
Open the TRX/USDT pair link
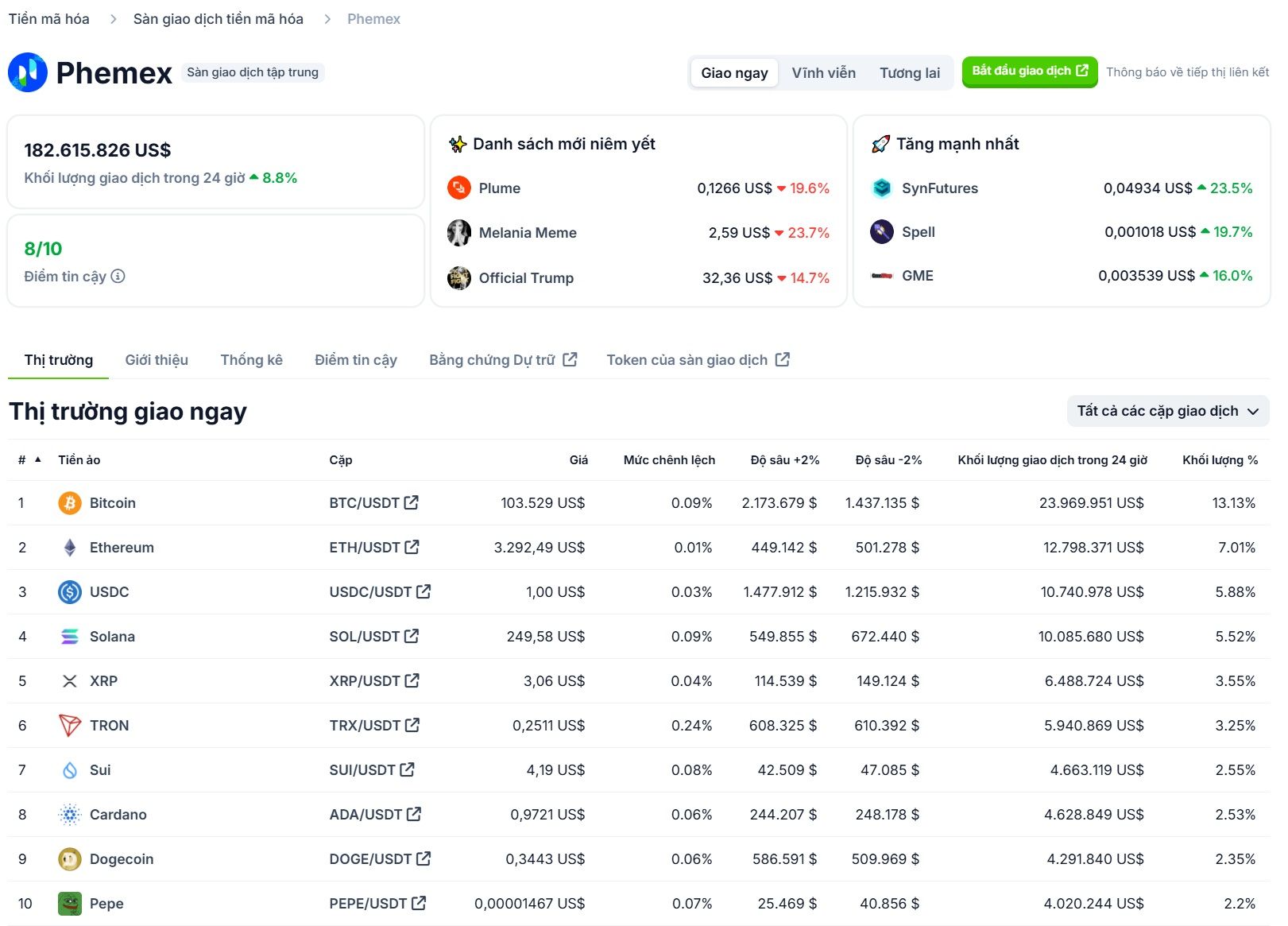point(374,726)
